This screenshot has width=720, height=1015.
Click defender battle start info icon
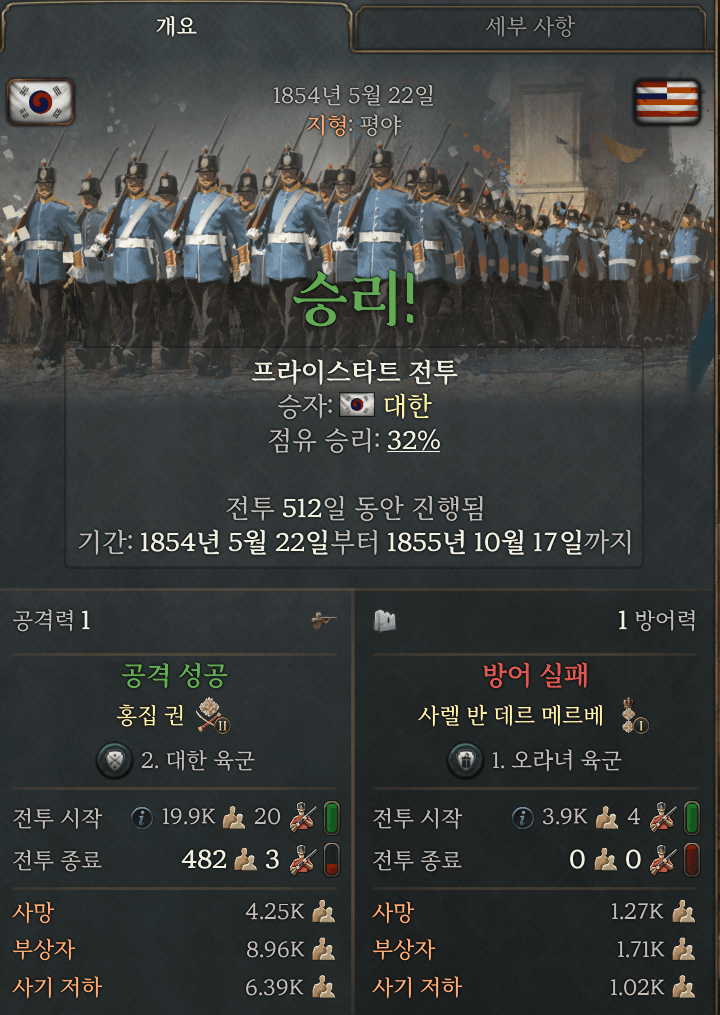[522, 818]
